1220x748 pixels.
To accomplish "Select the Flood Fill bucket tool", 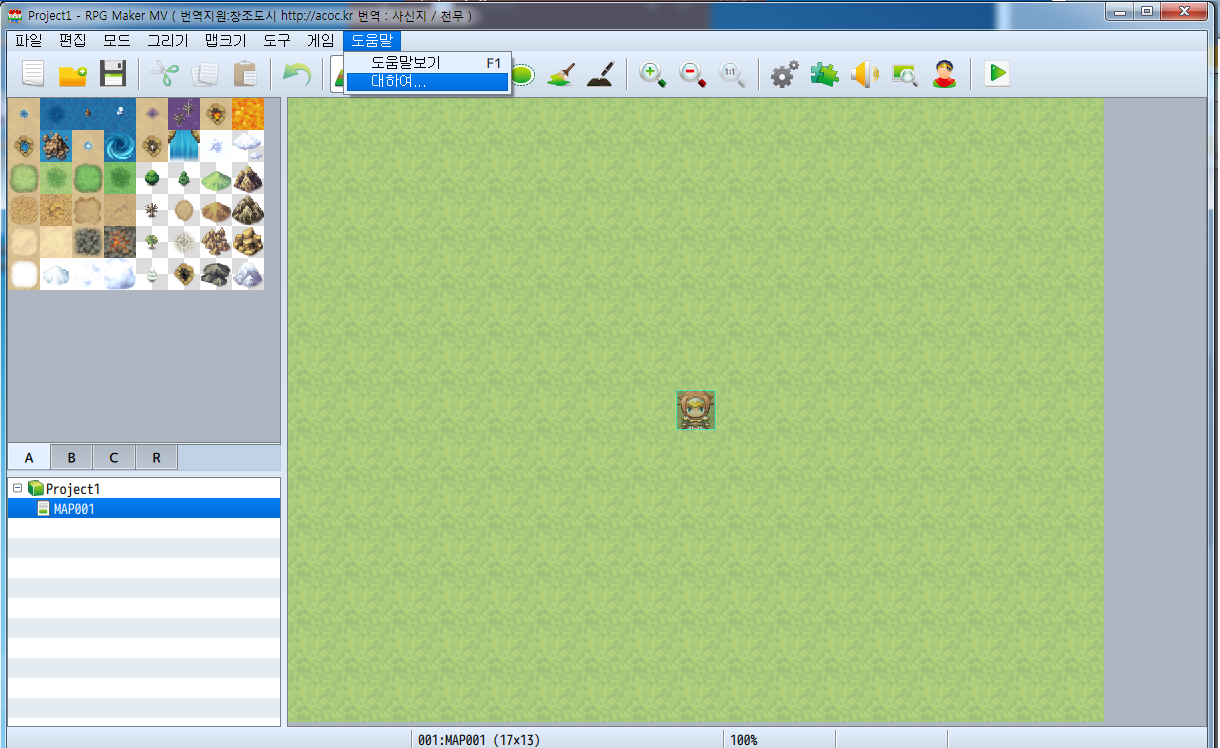I will 561,74.
